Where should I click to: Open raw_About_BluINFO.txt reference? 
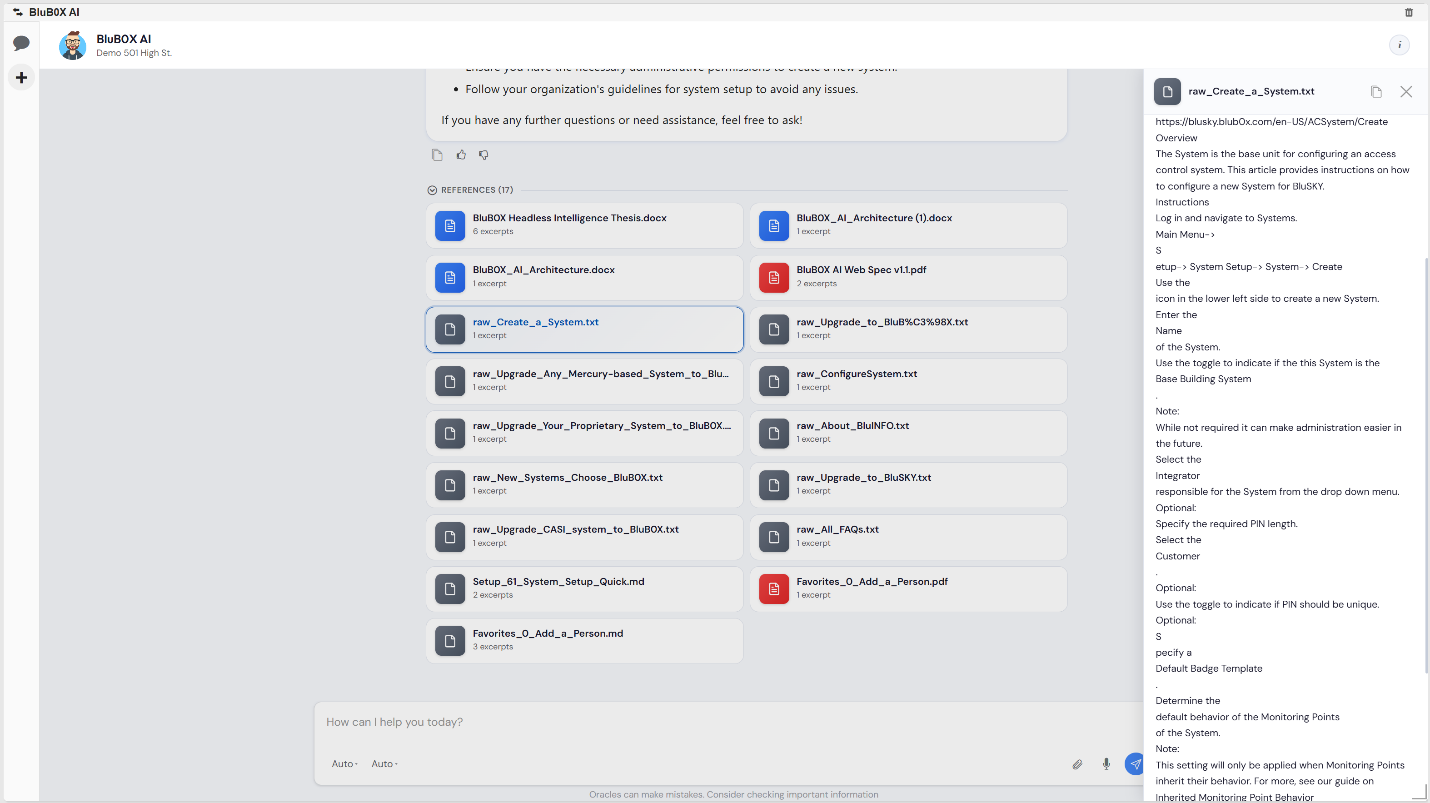(908, 433)
